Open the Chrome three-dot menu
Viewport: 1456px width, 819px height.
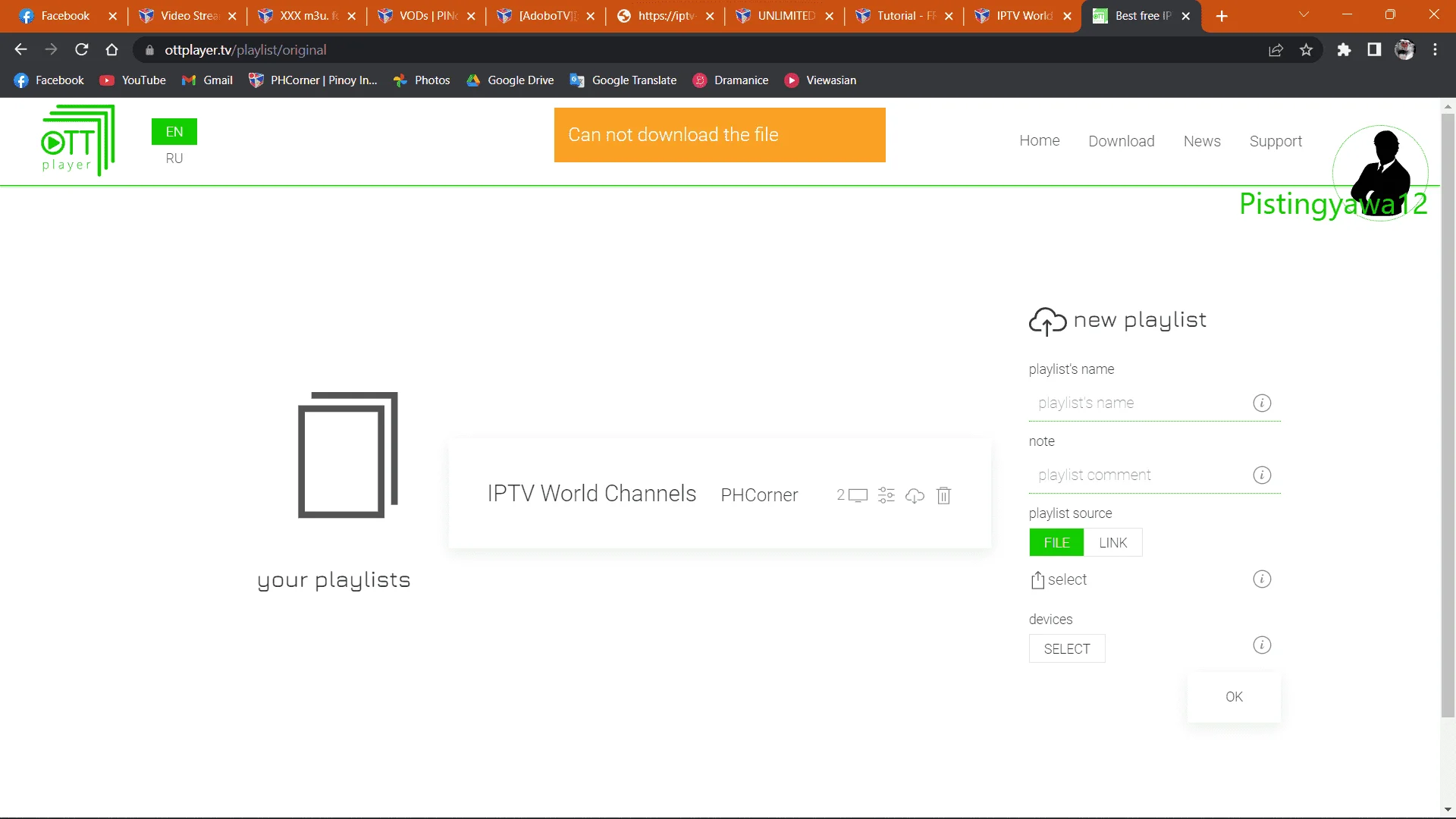[1435, 50]
